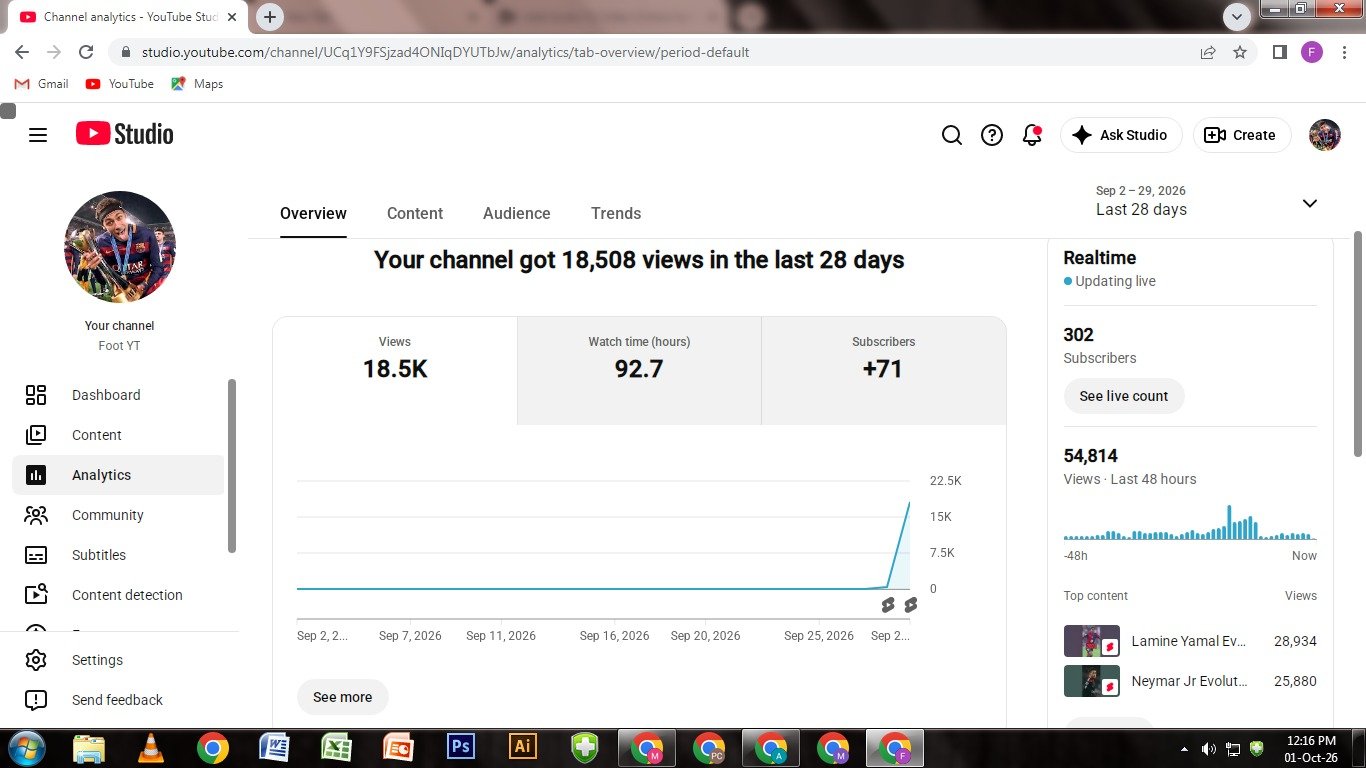Open the notifications bell

pyautogui.click(x=1032, y=135)
